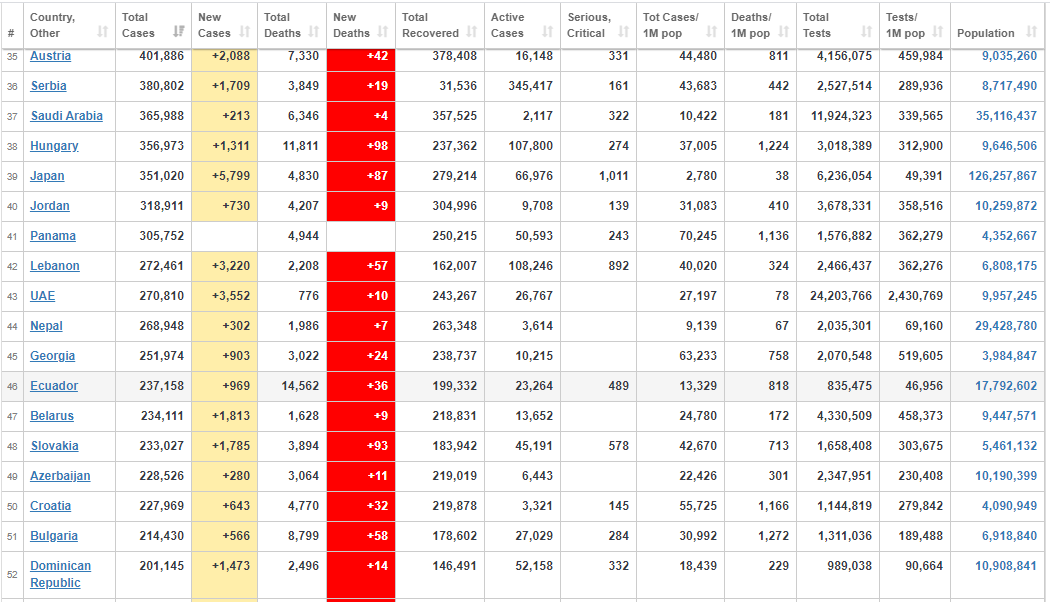
Task: Open the Austria country link
Action: [50, 56]
